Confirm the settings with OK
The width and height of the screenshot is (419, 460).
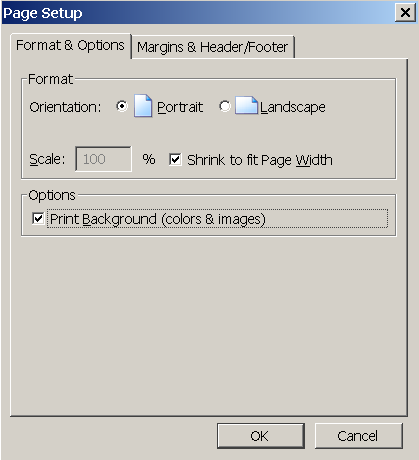tap(261, 436)
